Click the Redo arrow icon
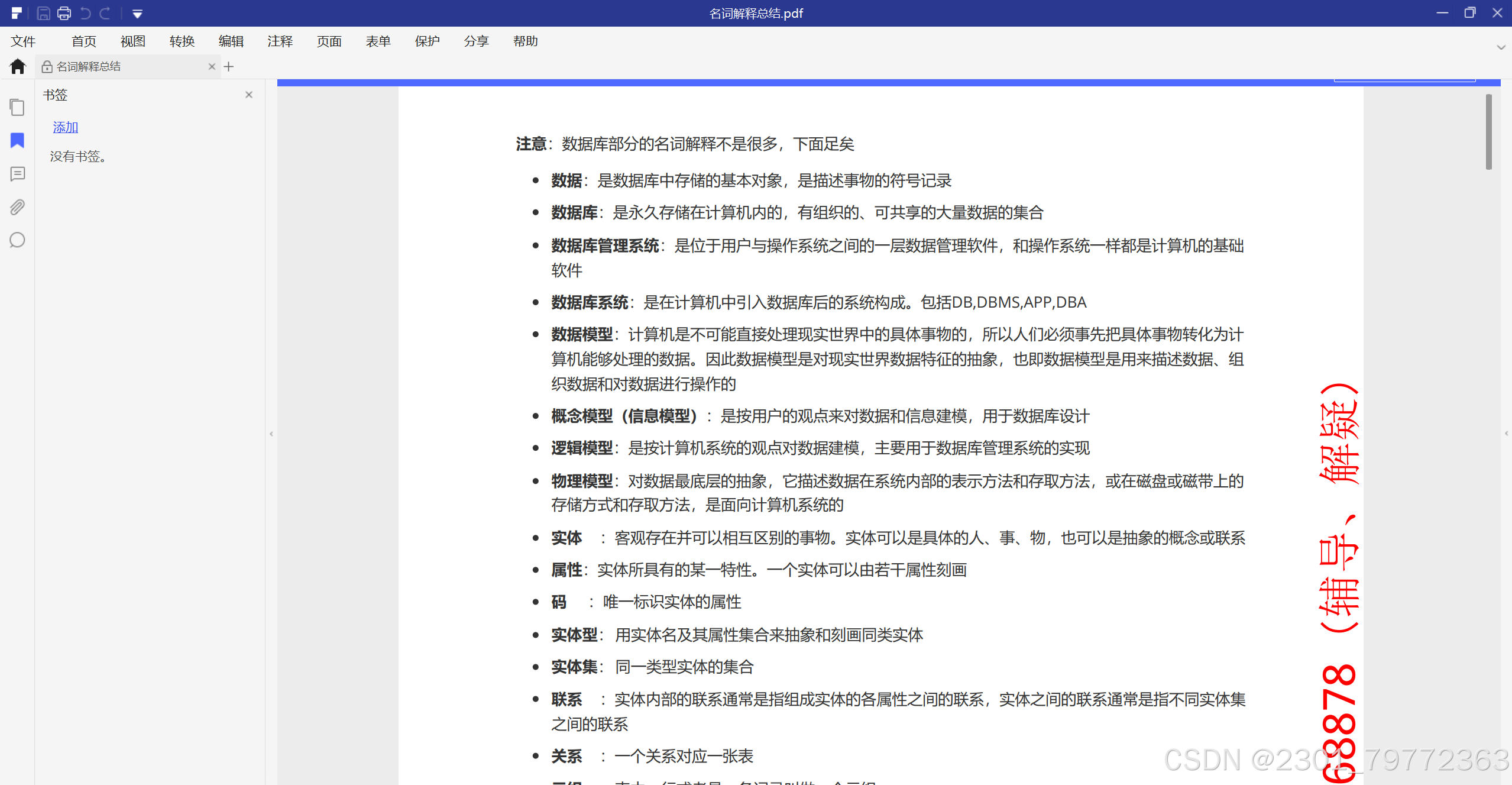Viewport: 1512px width, 785px height. (106, 13)
